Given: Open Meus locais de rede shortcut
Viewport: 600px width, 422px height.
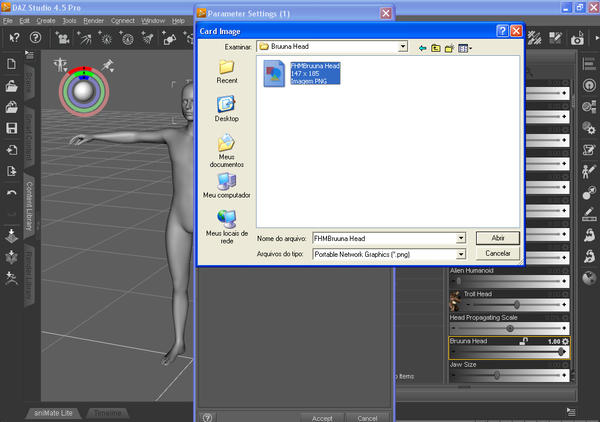Looking at the screenshot, I should tap(227, 227).
